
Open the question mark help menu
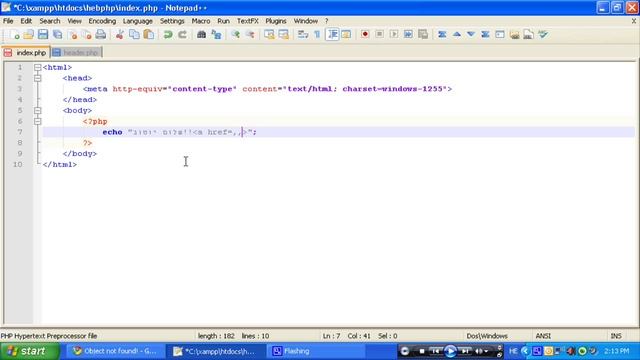pyautogui.click(x=327, y=21)
